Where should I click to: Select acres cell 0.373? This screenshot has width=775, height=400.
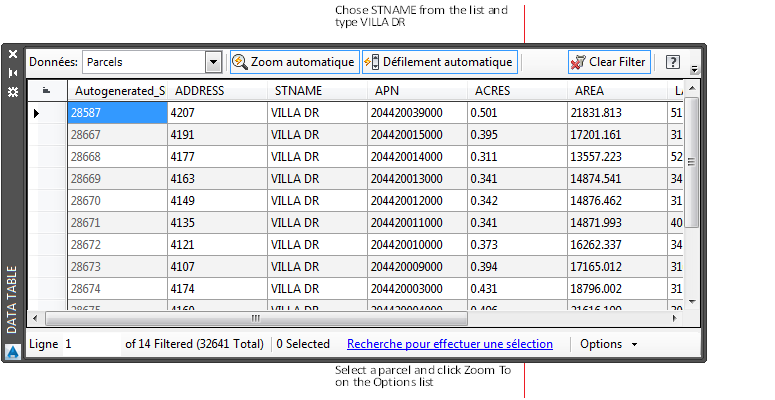coord(517,245)
